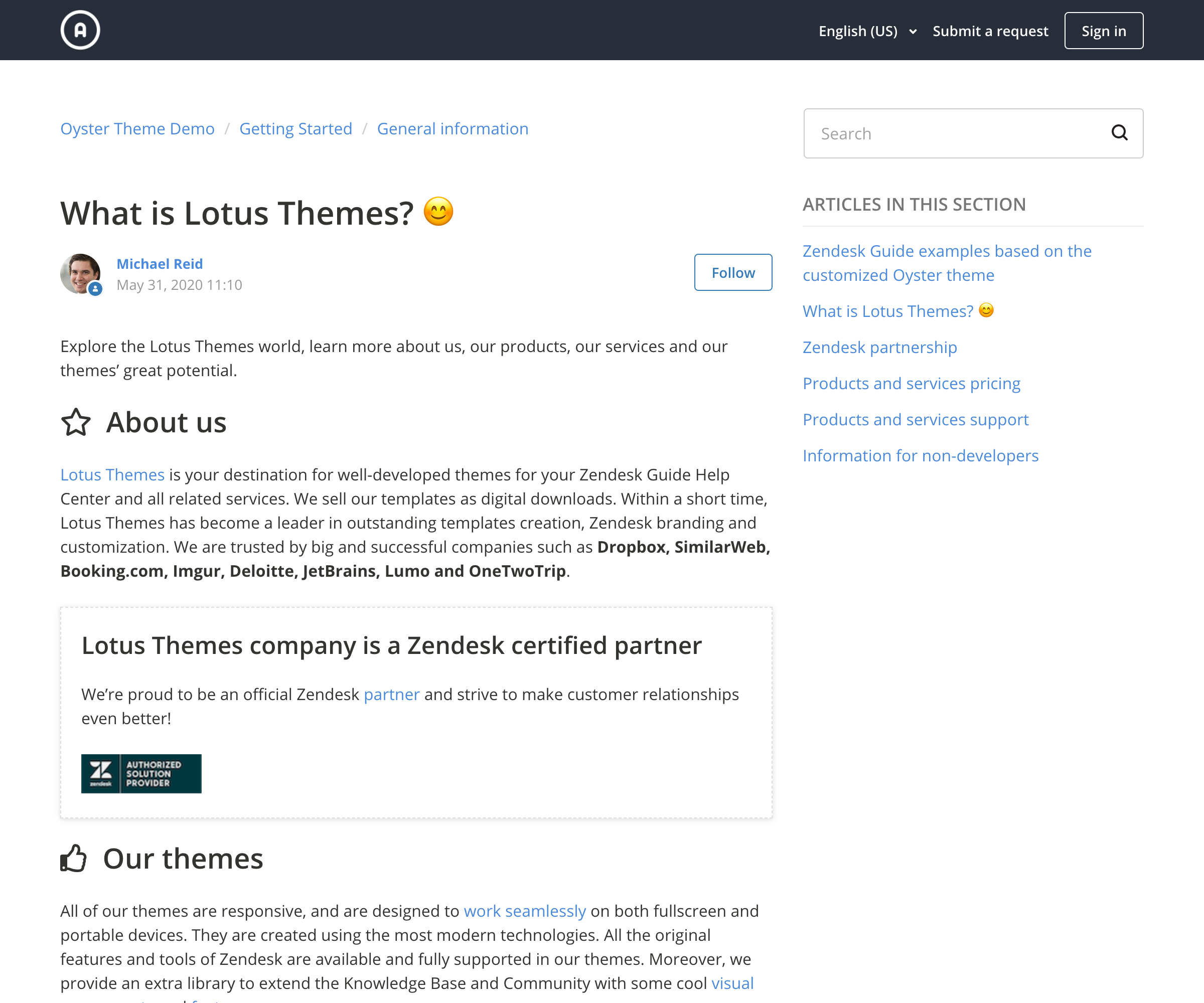This screenshot has height=1003, width=1204.
Task: Open the English (US) language dropdown
Action: (867, 31)
